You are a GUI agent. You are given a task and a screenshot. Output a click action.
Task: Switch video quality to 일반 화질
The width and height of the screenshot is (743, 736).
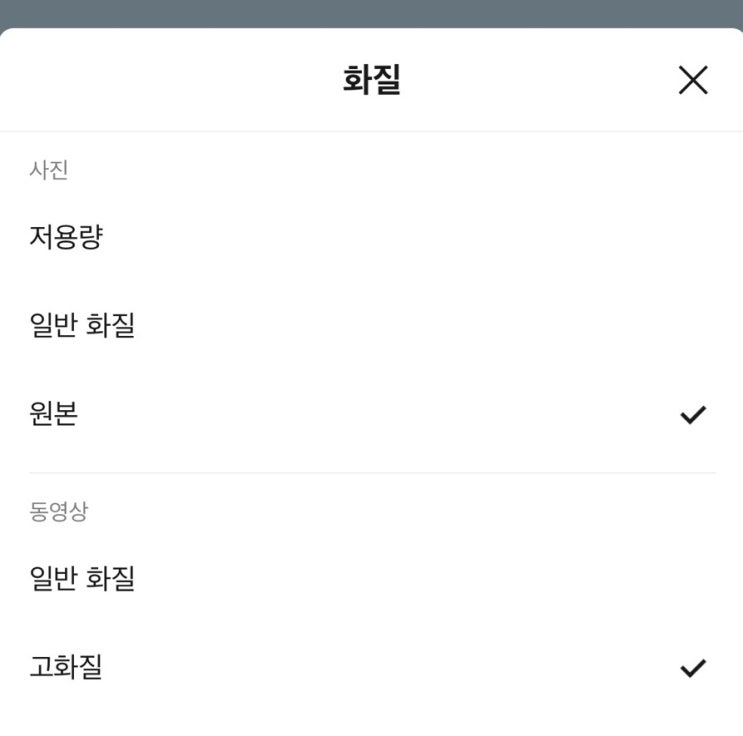(x=82, y=579)
